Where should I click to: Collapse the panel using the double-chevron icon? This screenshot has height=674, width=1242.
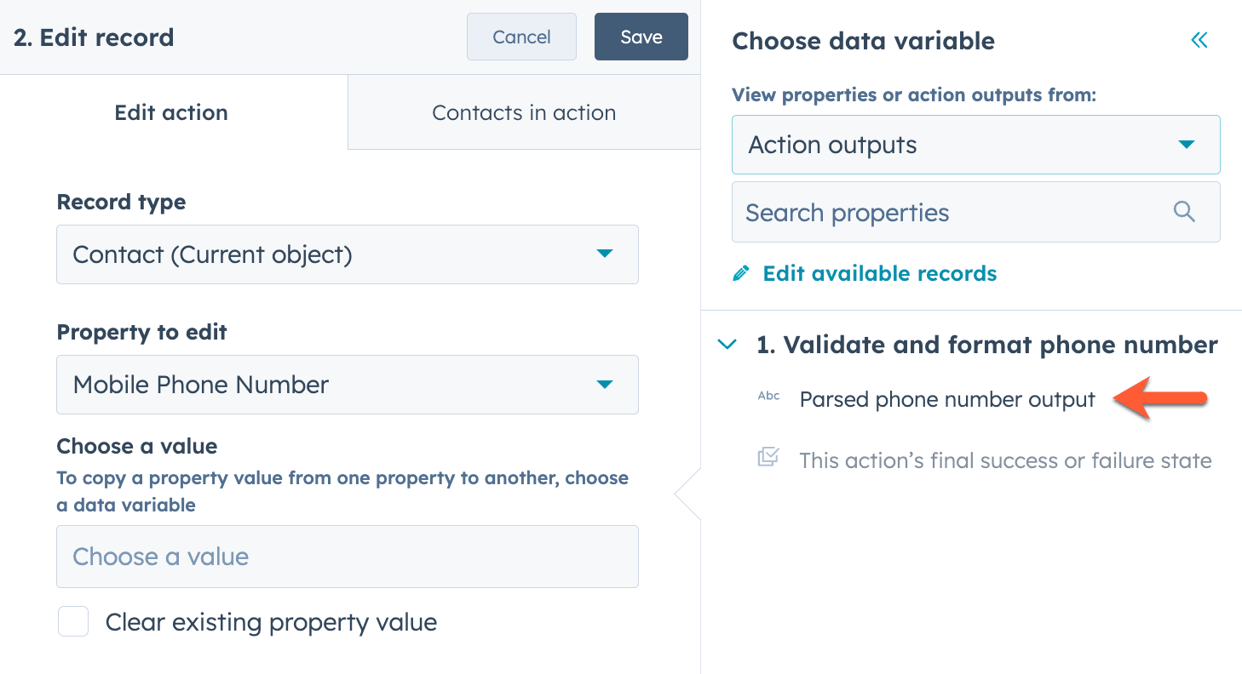pos(1200,39)
